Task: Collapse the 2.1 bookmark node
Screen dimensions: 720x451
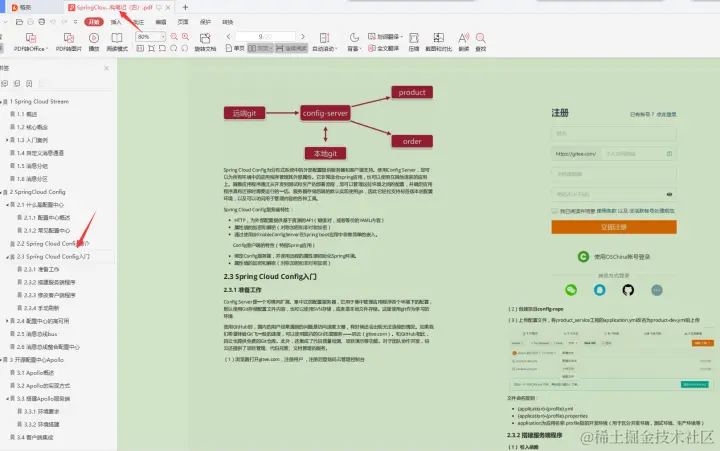Action: (x=7, y=205)
